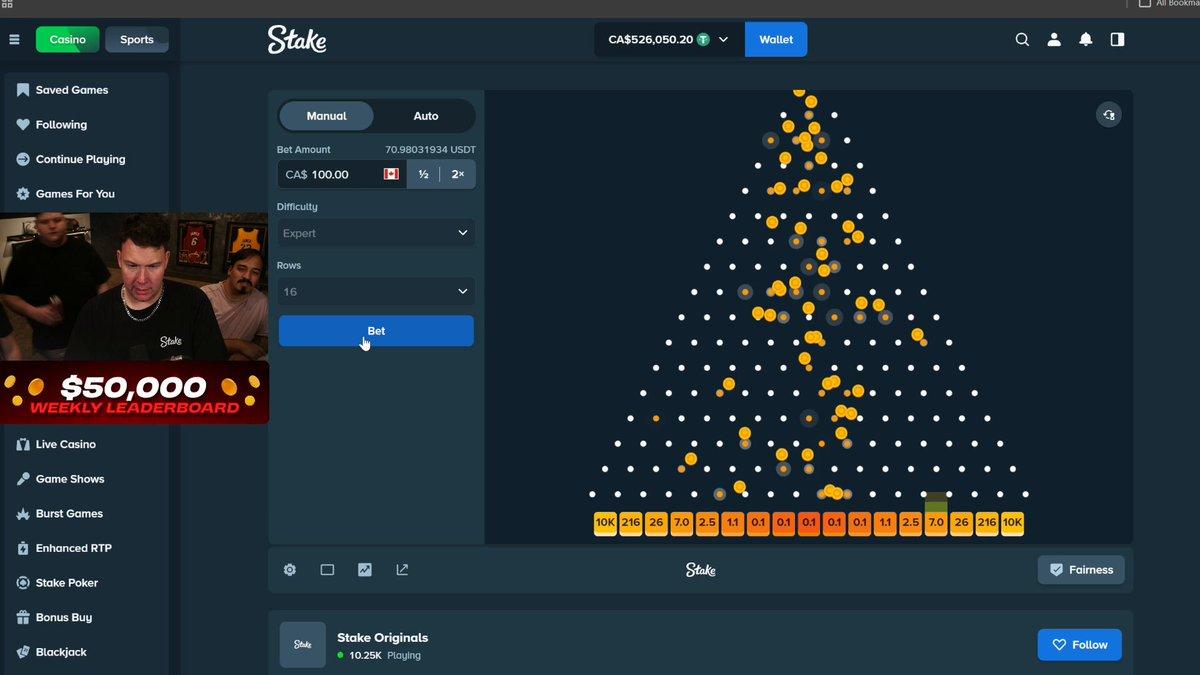1200x675 pixels.
Task: Pop out game with arrow icon
Action: 402,570
